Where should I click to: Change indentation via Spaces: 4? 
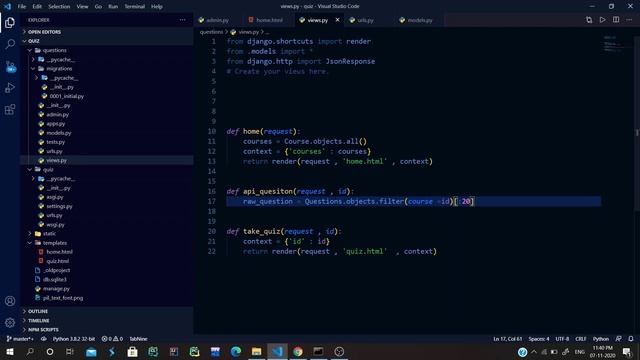(x=539, y=339)
